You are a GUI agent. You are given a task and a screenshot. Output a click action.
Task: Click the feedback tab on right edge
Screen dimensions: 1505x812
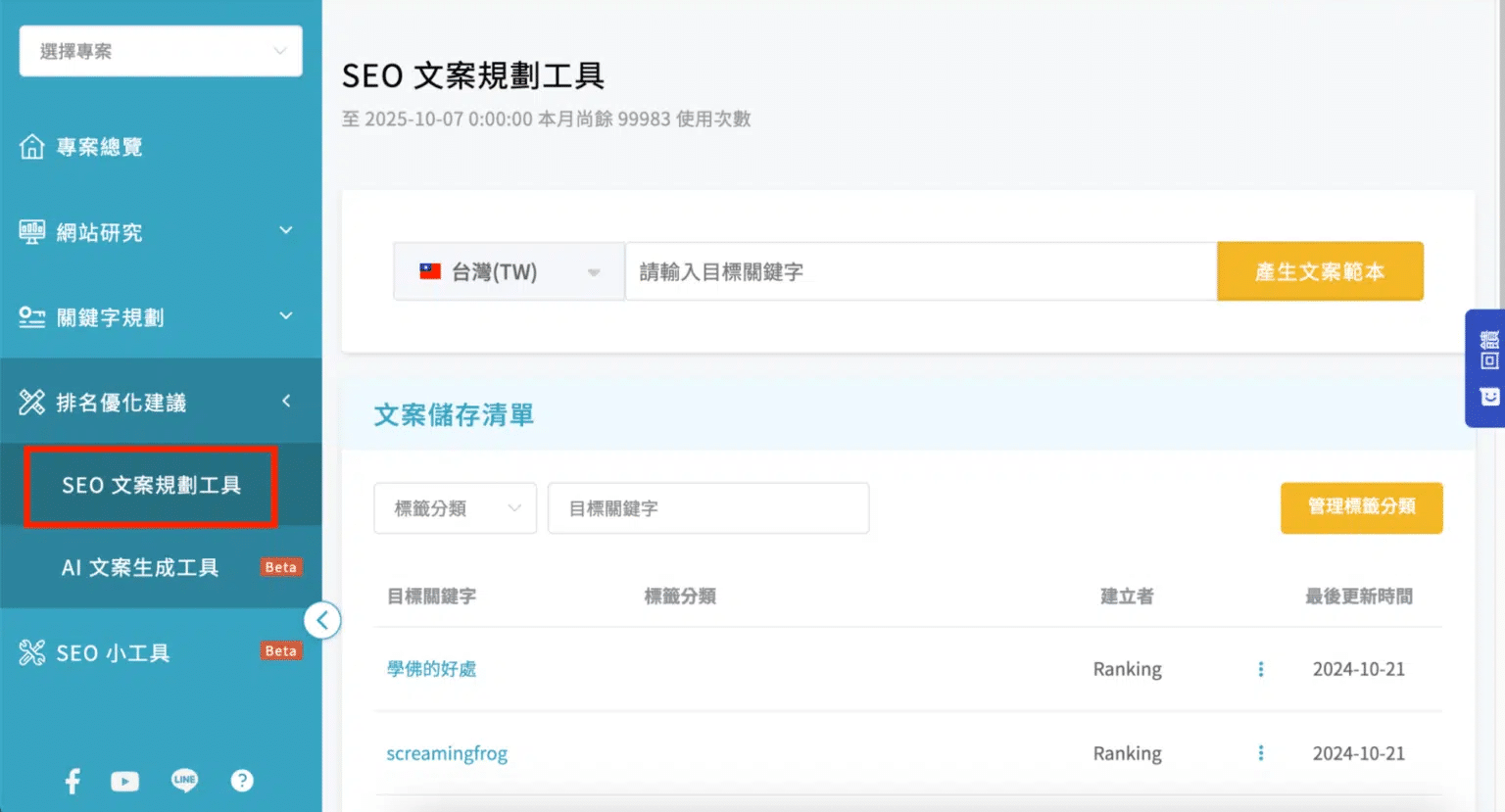pos(1487,368)
